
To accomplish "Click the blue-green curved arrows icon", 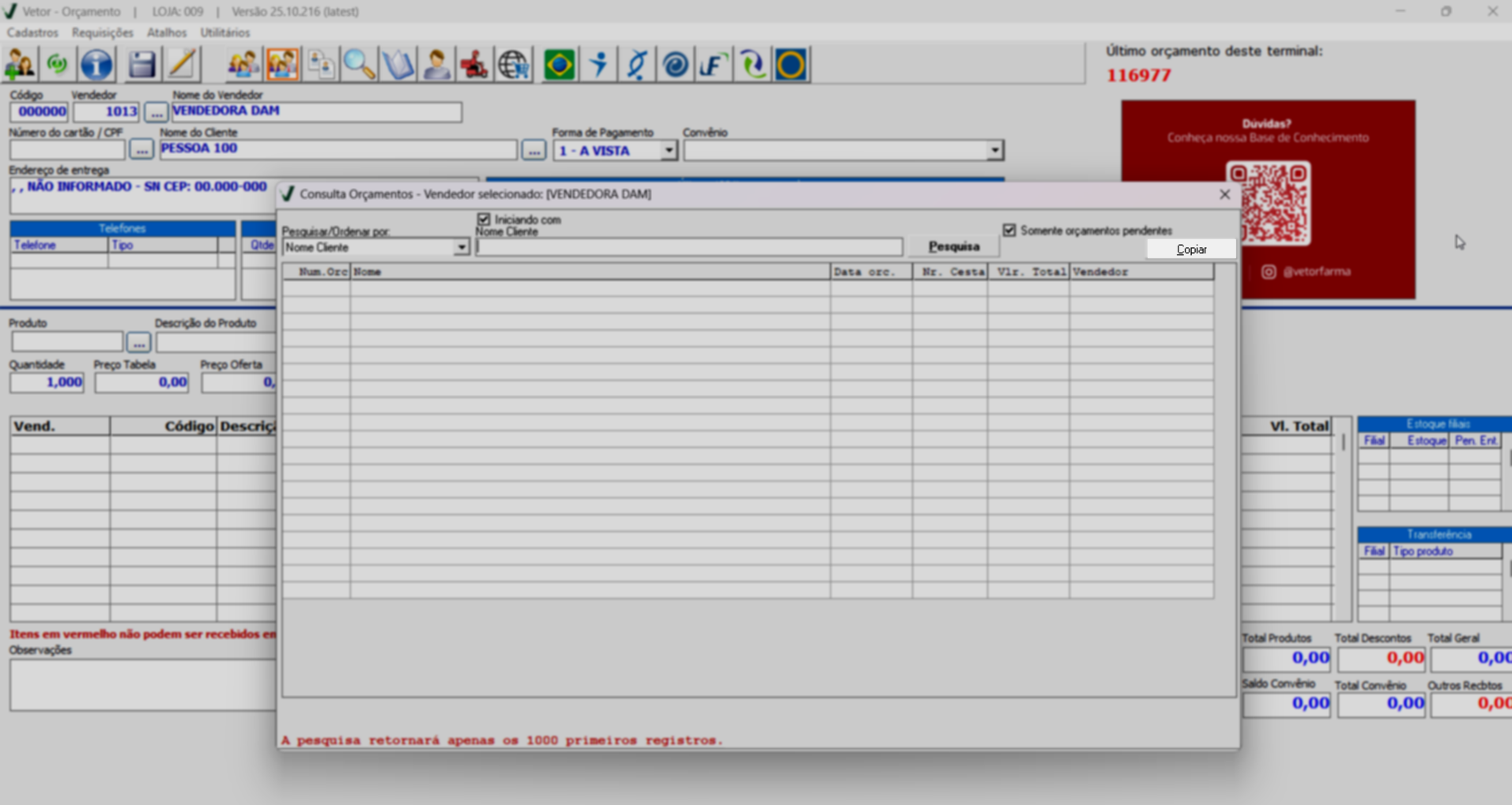I will (752, 65).
